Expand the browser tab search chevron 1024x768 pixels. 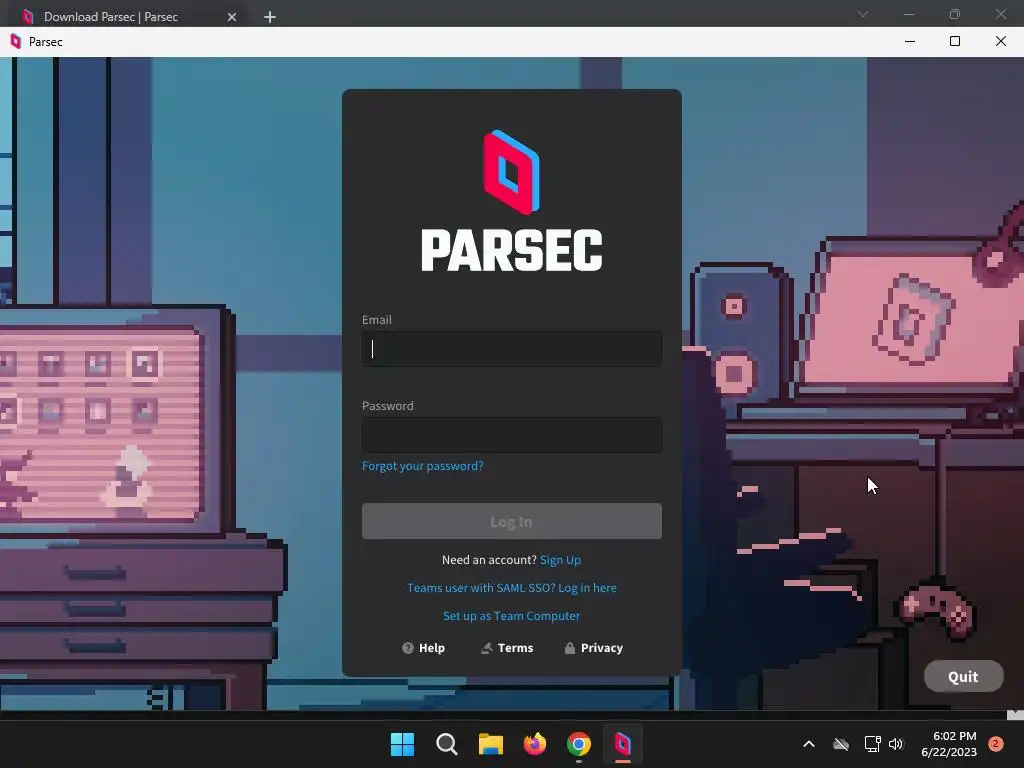[863, 14]
